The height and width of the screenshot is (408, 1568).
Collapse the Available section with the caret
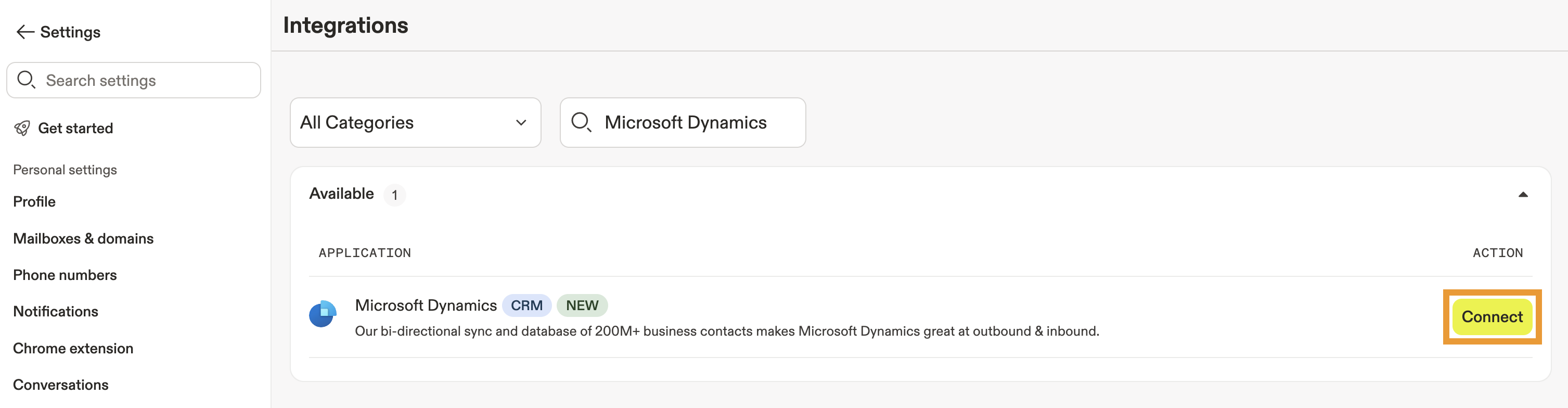[x=1522, y=195]
